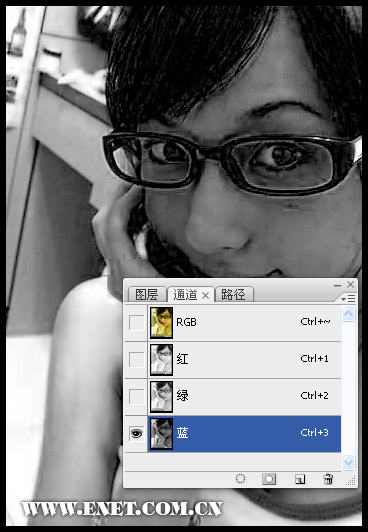Click the Ctrl+~ shortcut text
368x532 pixels.
[x=315, y=322]
